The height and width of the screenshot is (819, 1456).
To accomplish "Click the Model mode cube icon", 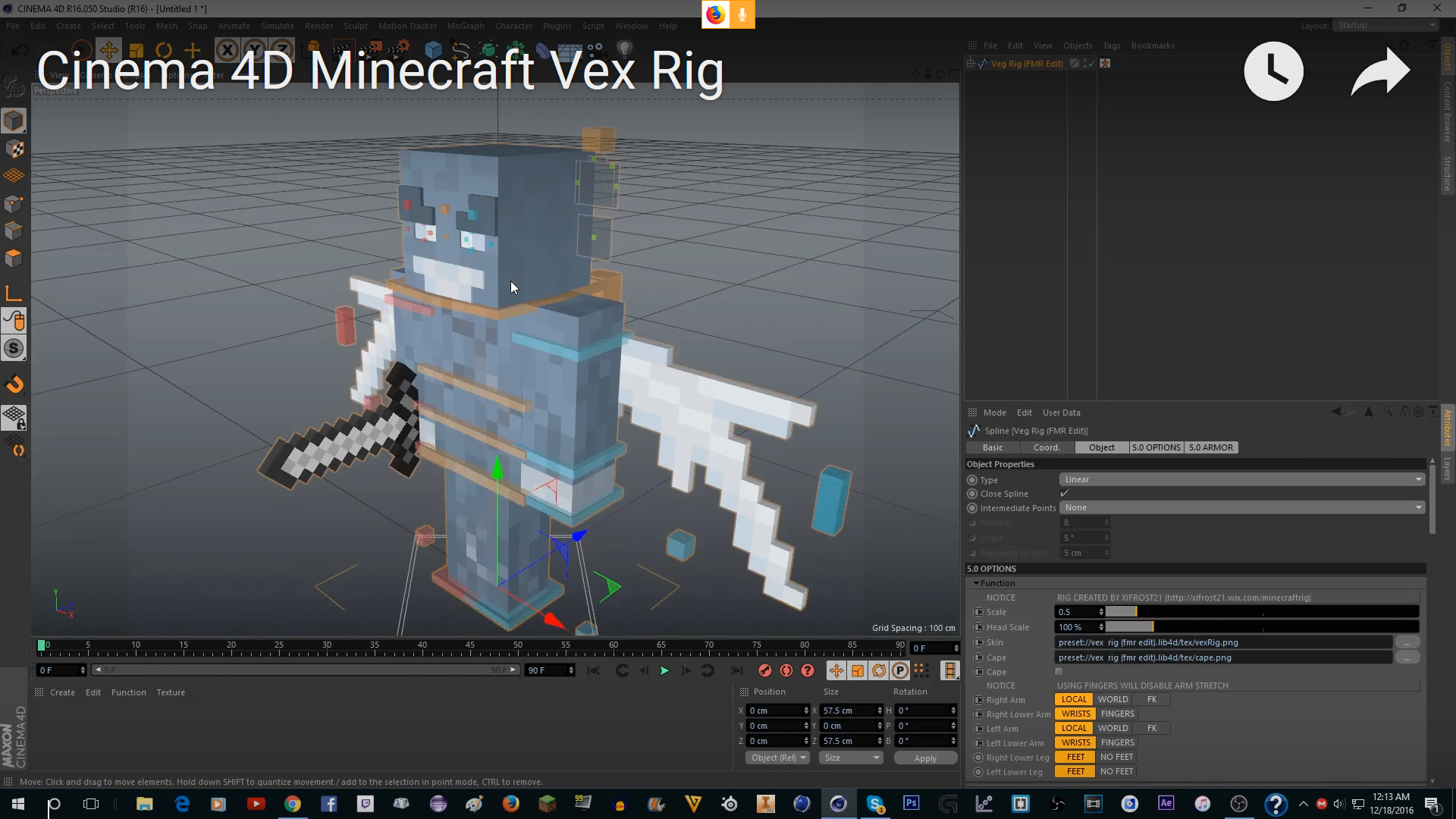I will 14,121.
